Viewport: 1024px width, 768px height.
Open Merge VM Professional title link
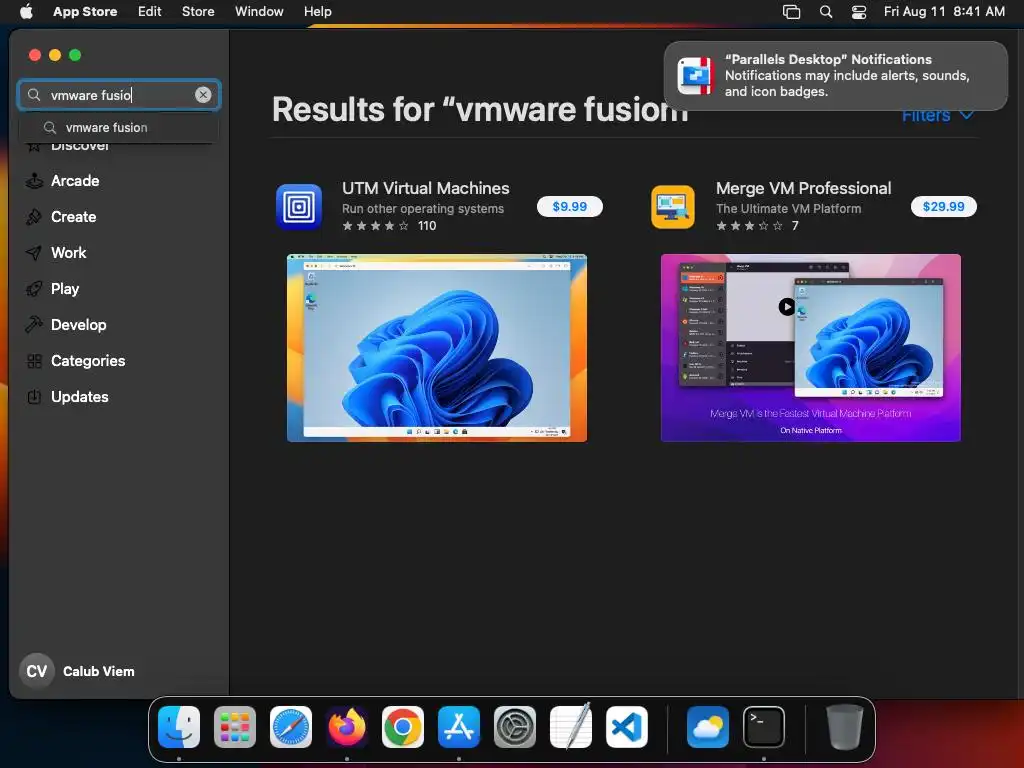pos(803,188)
